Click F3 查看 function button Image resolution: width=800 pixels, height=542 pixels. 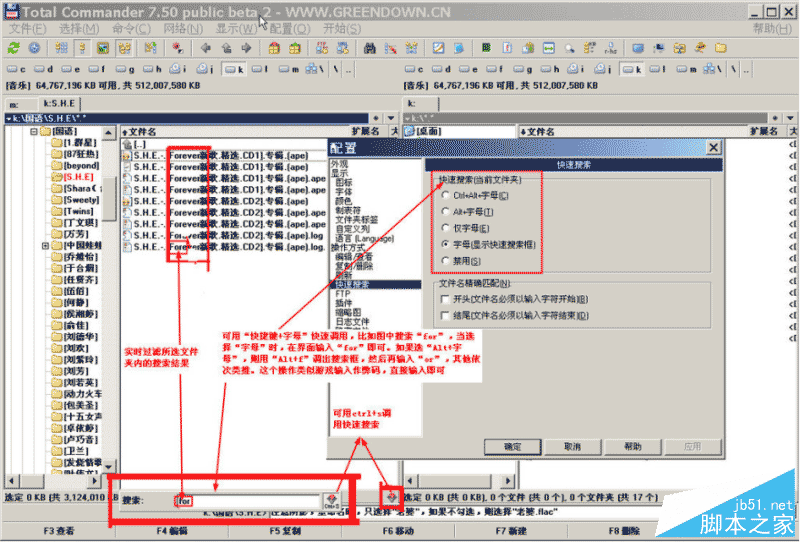(59, 531)
